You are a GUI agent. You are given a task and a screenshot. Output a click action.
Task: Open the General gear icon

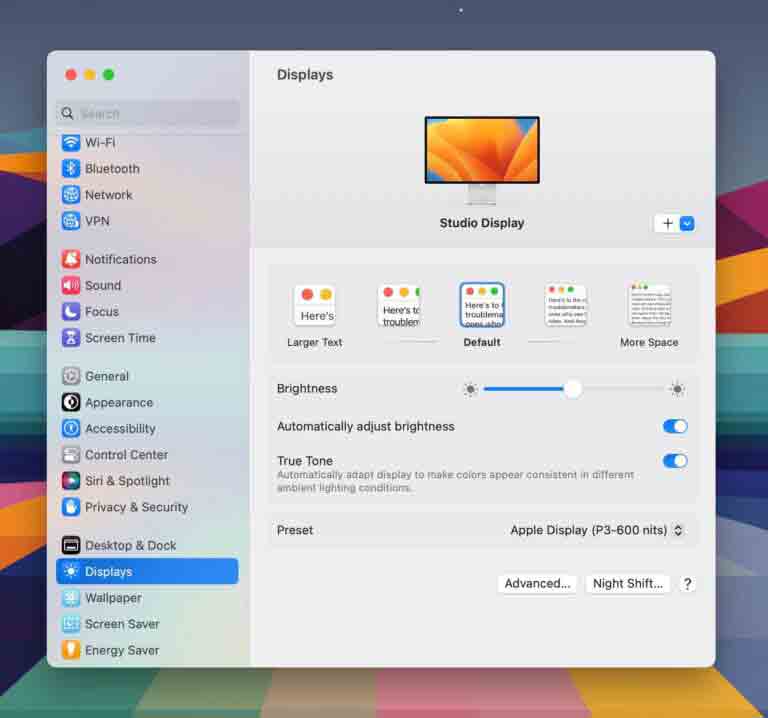point(71,376)
